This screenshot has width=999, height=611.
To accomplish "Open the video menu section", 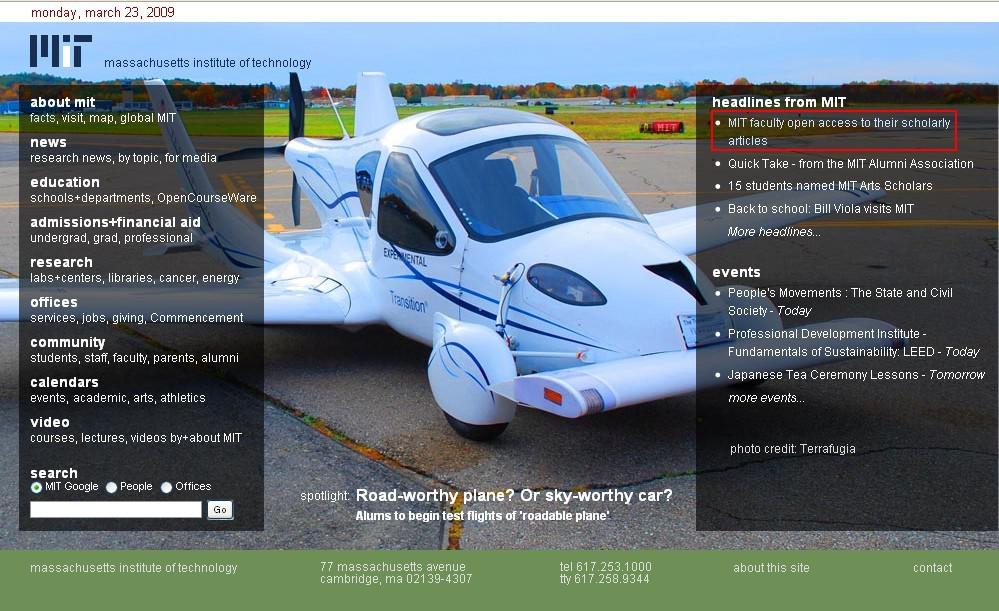I will pos(50,422).
